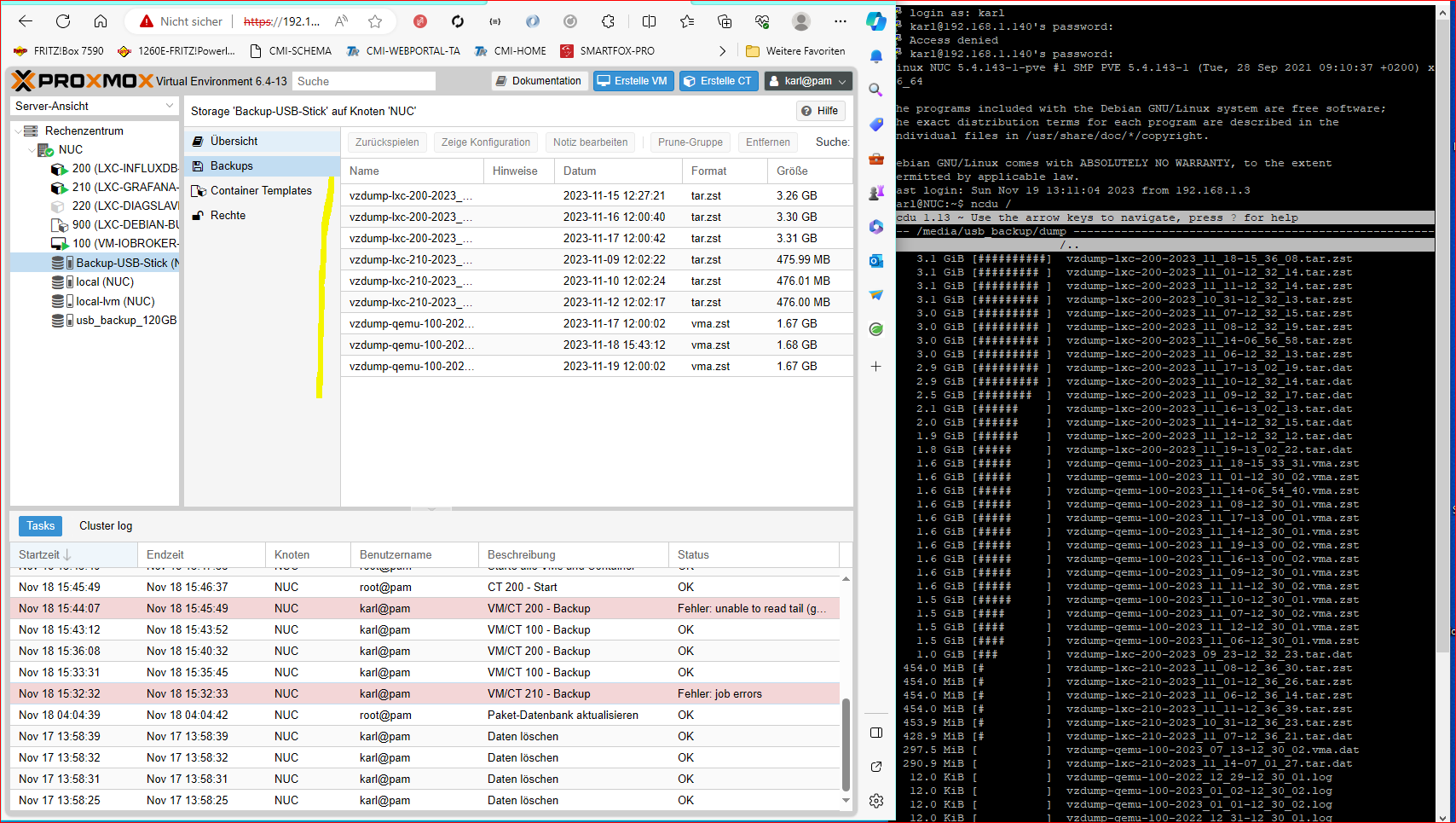Open Browser essentials heart icon
Viewport: 1456px width, 823px height.
pyautogui.click(x=762, y=21)
